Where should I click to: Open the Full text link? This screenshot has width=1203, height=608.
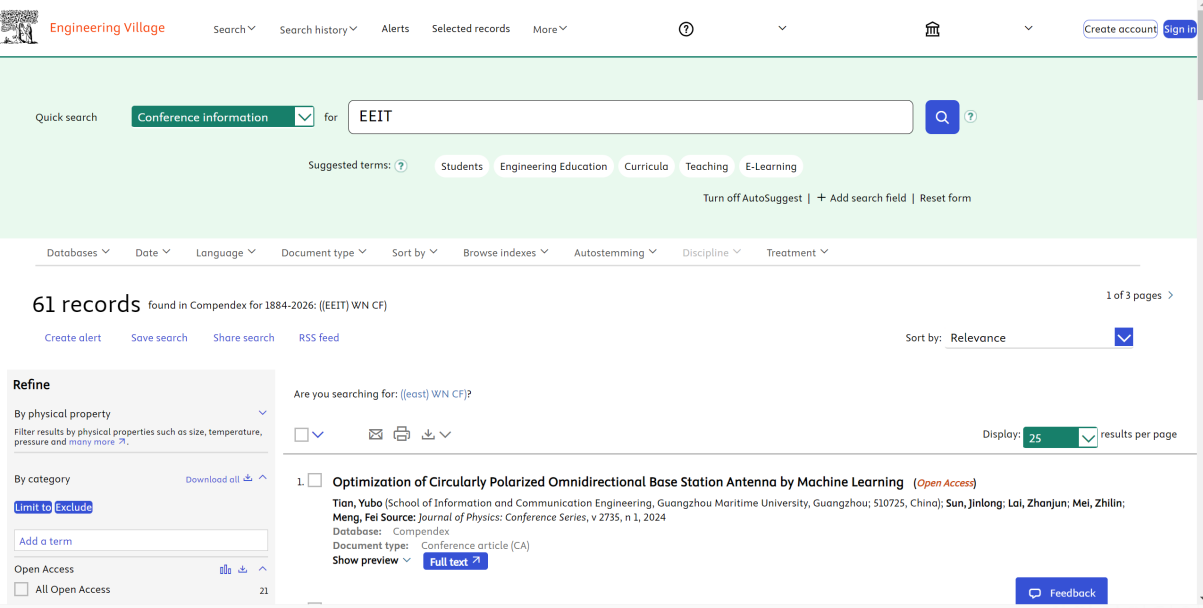[455, 562]
